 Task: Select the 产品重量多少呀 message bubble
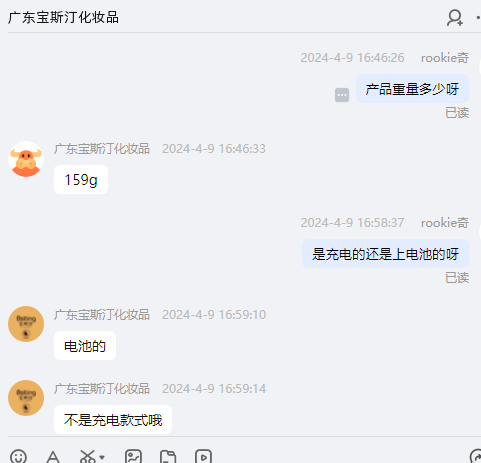tap(412, 89)
